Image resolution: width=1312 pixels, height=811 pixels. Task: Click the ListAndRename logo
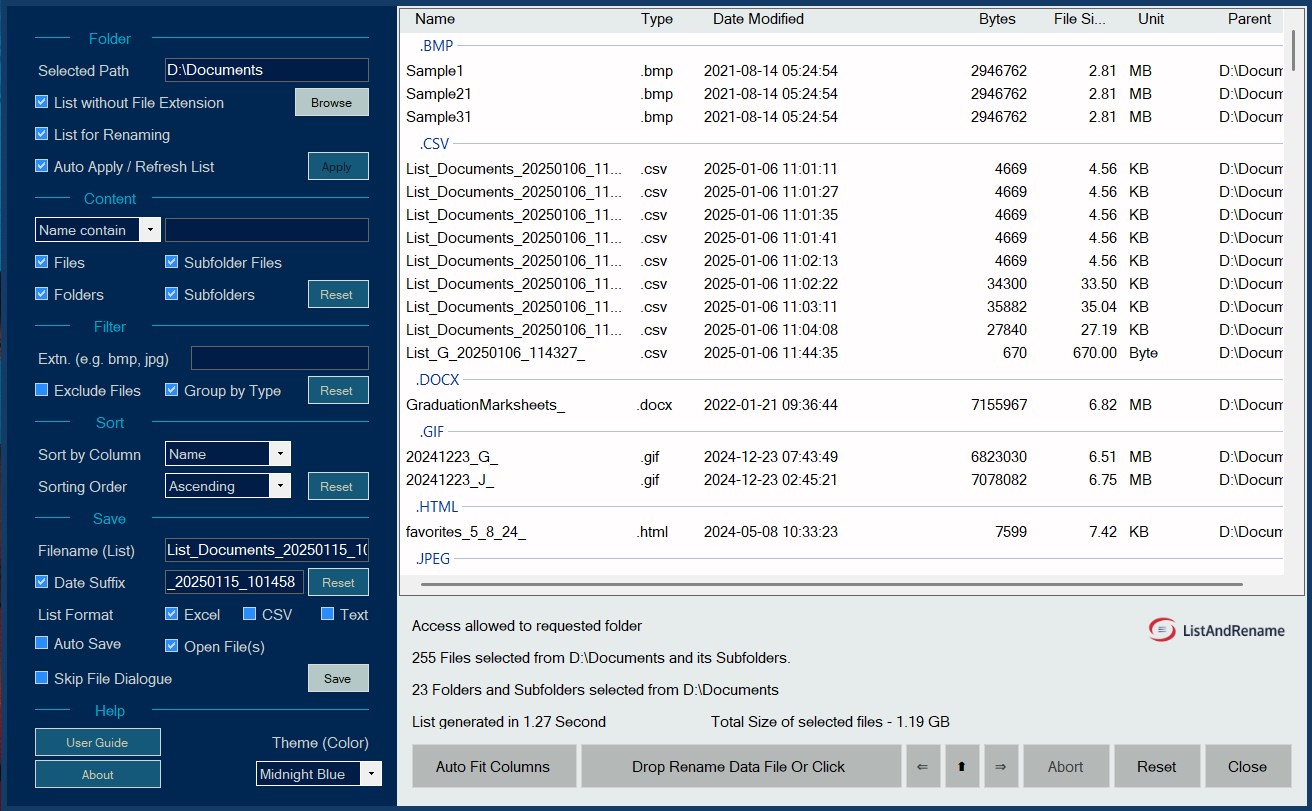[x=1216, y=630]
